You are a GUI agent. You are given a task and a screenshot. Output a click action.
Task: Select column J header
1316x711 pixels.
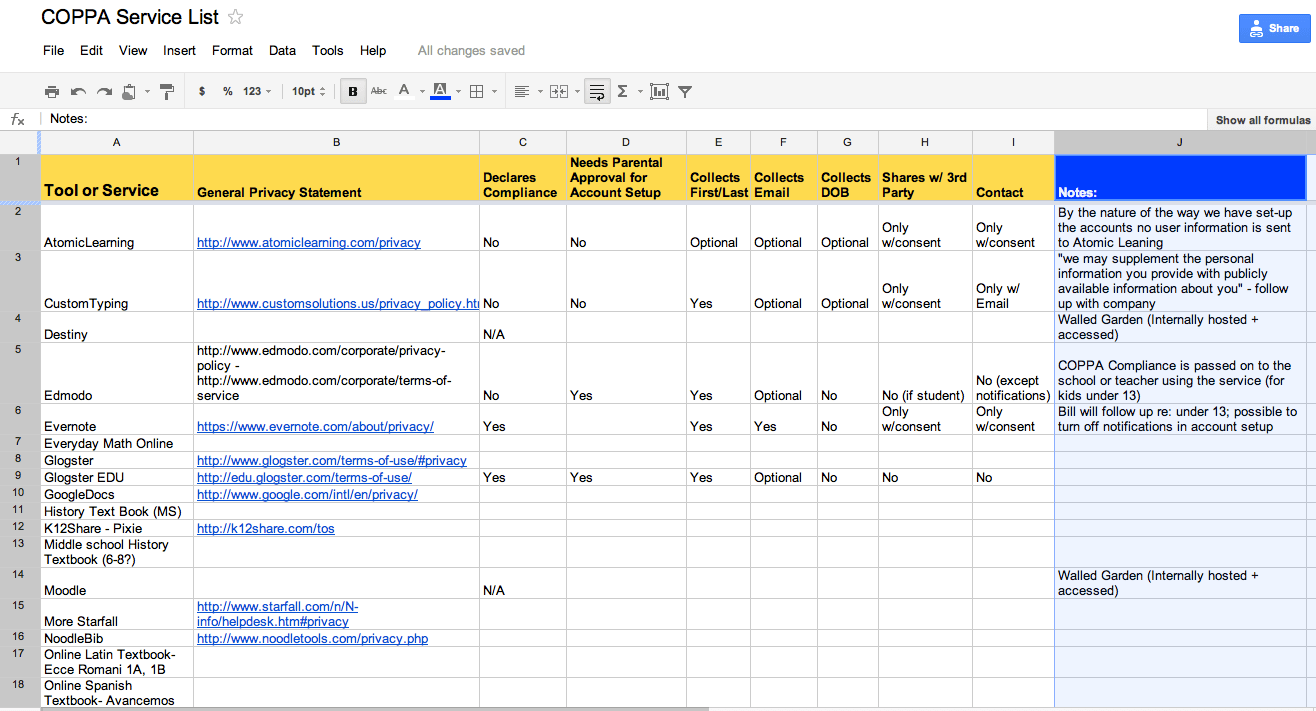point(1180,142)
